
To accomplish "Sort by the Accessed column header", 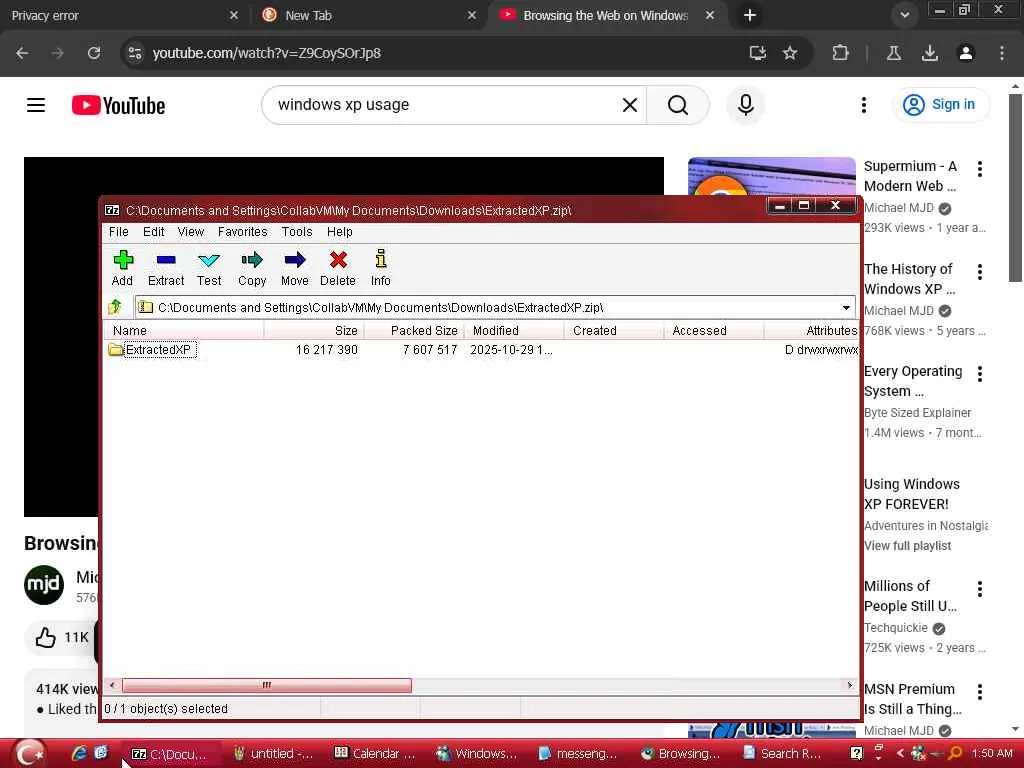I will pos(713,330).
